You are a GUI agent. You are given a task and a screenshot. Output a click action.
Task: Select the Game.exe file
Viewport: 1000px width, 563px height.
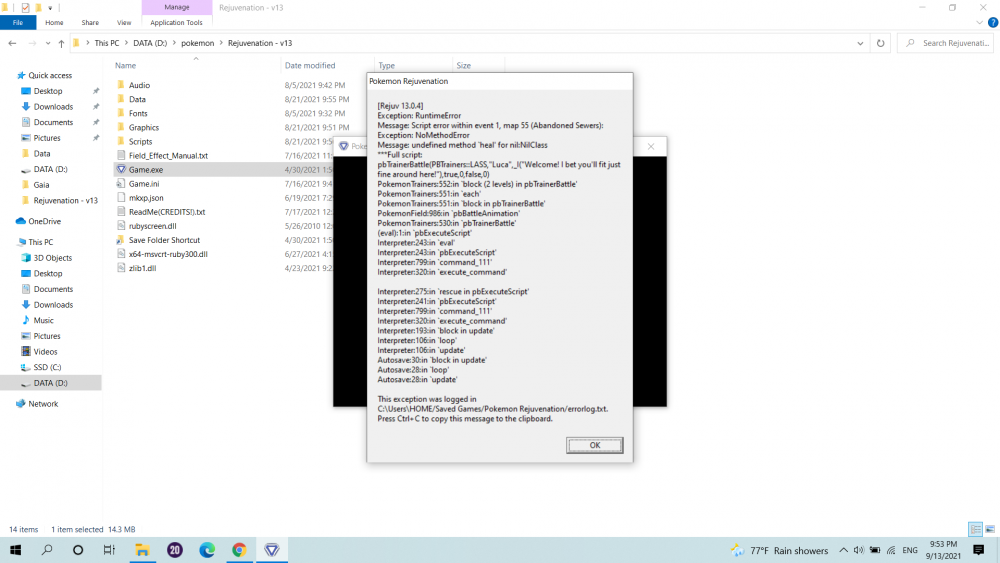[145, 170]
